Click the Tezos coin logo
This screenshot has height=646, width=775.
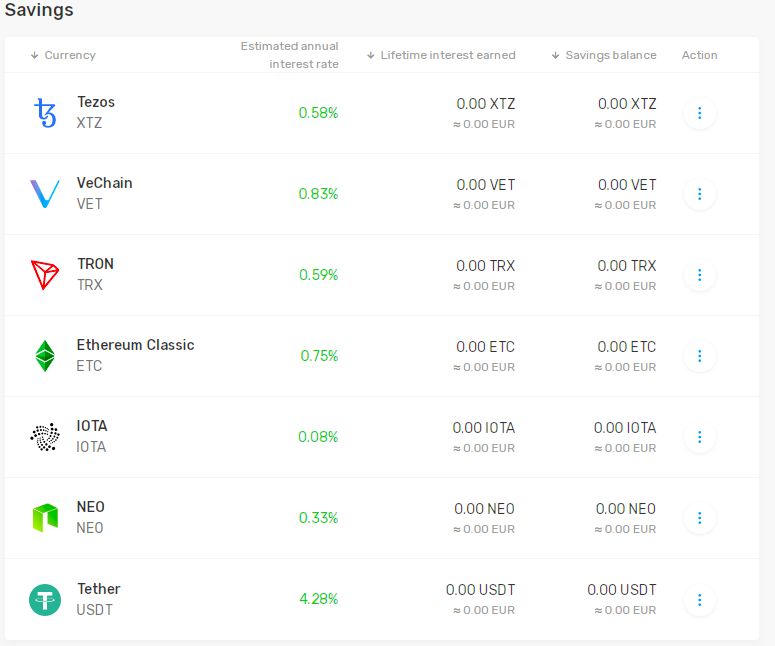tap(45, 113)
